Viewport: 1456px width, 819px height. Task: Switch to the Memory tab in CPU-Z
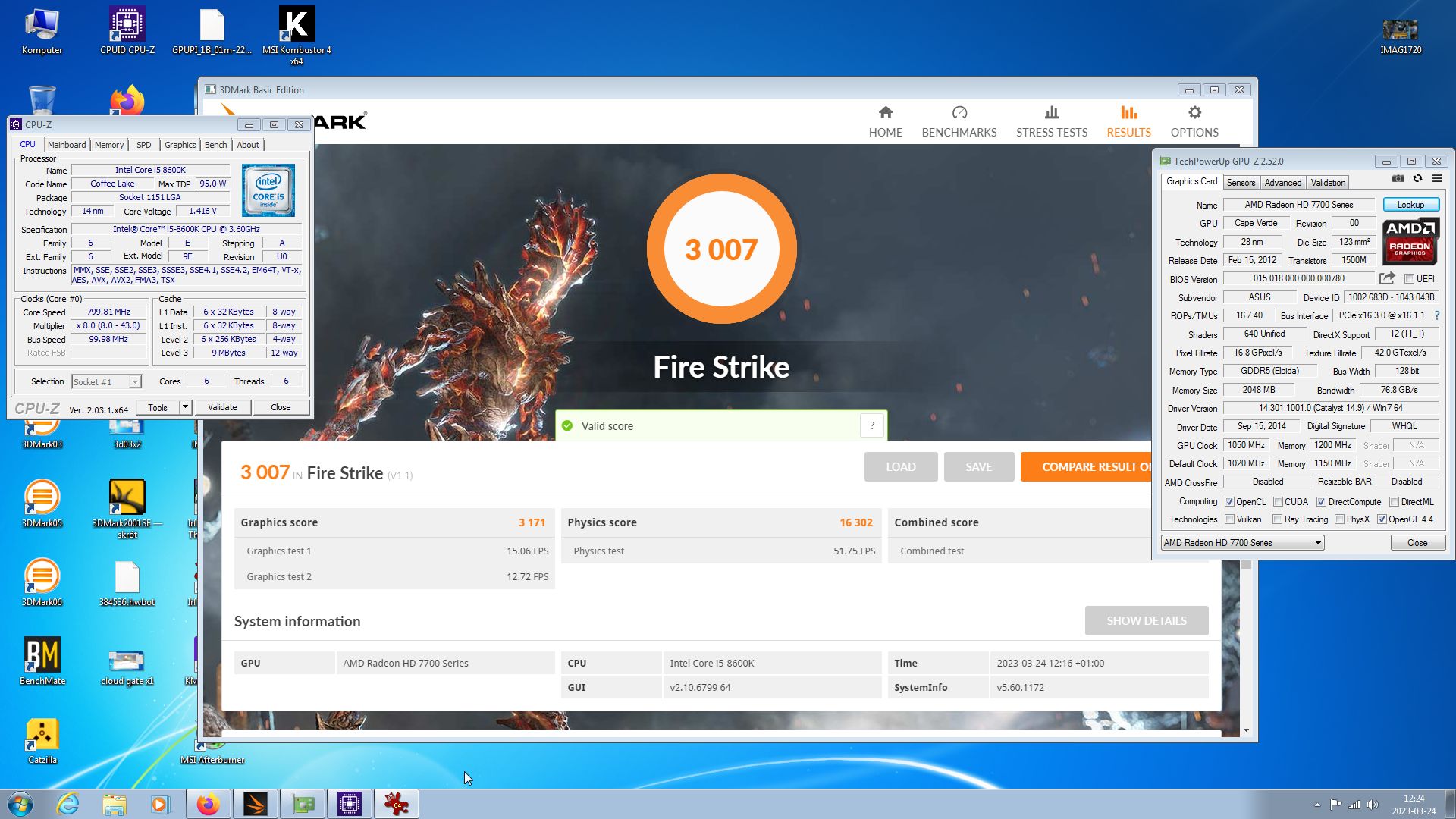[x=109, y=145]
